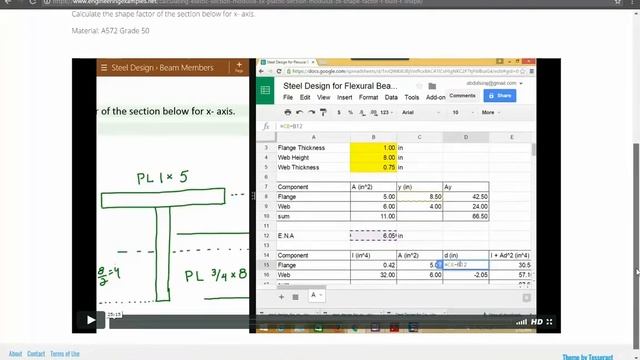Click the E.N.A value cell 6.05
The image size is (640, 360).
click(373, 236)
